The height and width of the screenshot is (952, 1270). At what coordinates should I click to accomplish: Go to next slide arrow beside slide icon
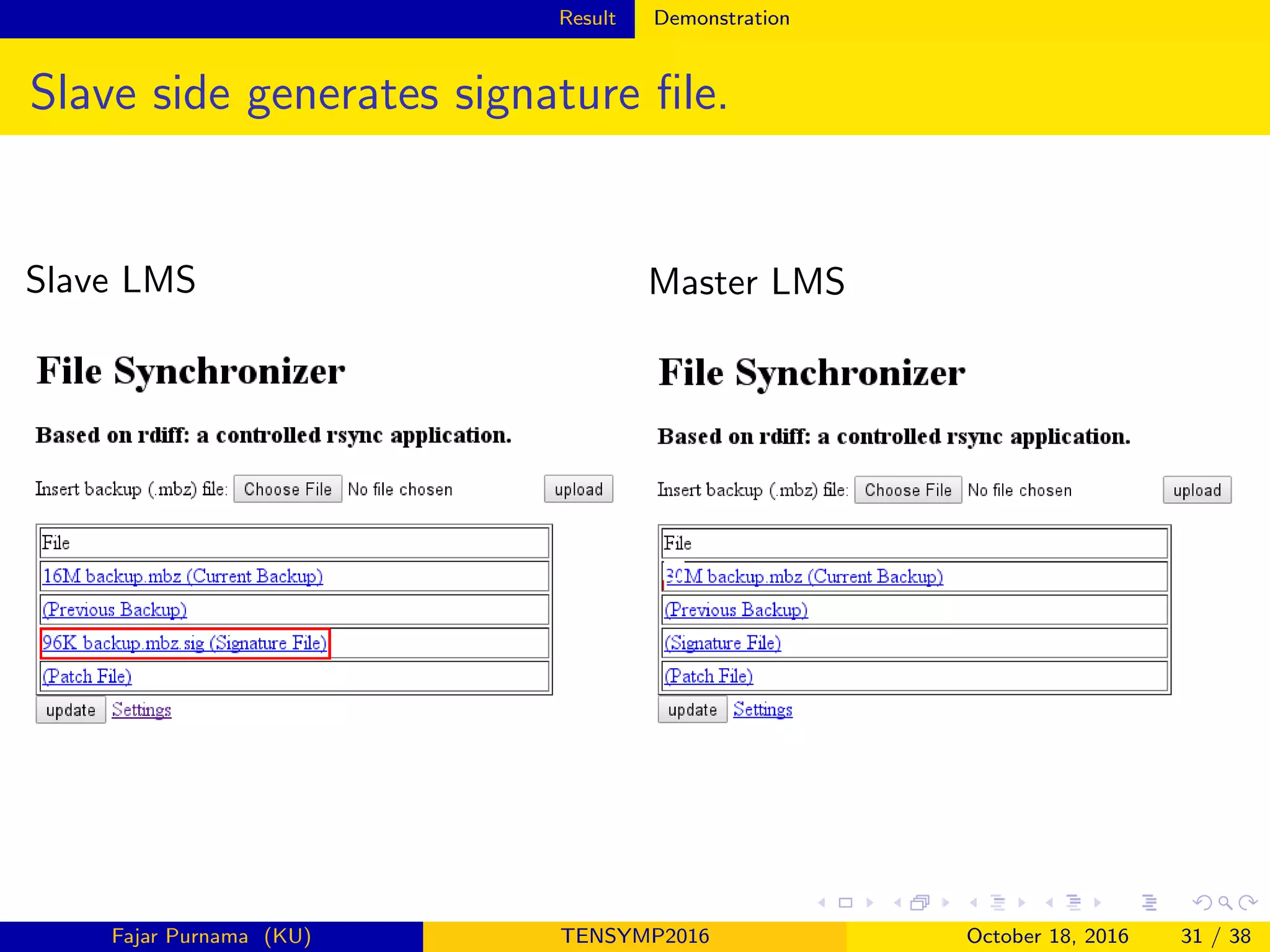point(869,902)
